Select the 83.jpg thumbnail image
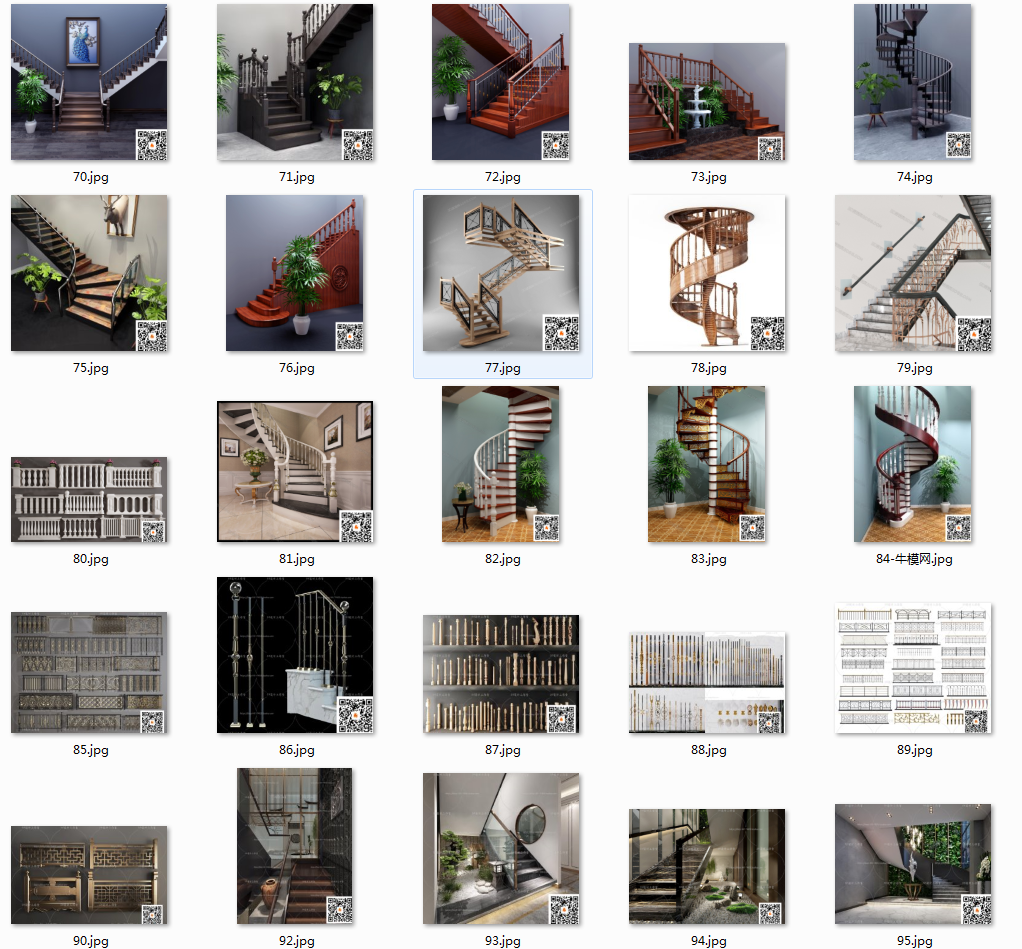The image size is (1022, 949). pyautogui.click(x=707, y=464)
